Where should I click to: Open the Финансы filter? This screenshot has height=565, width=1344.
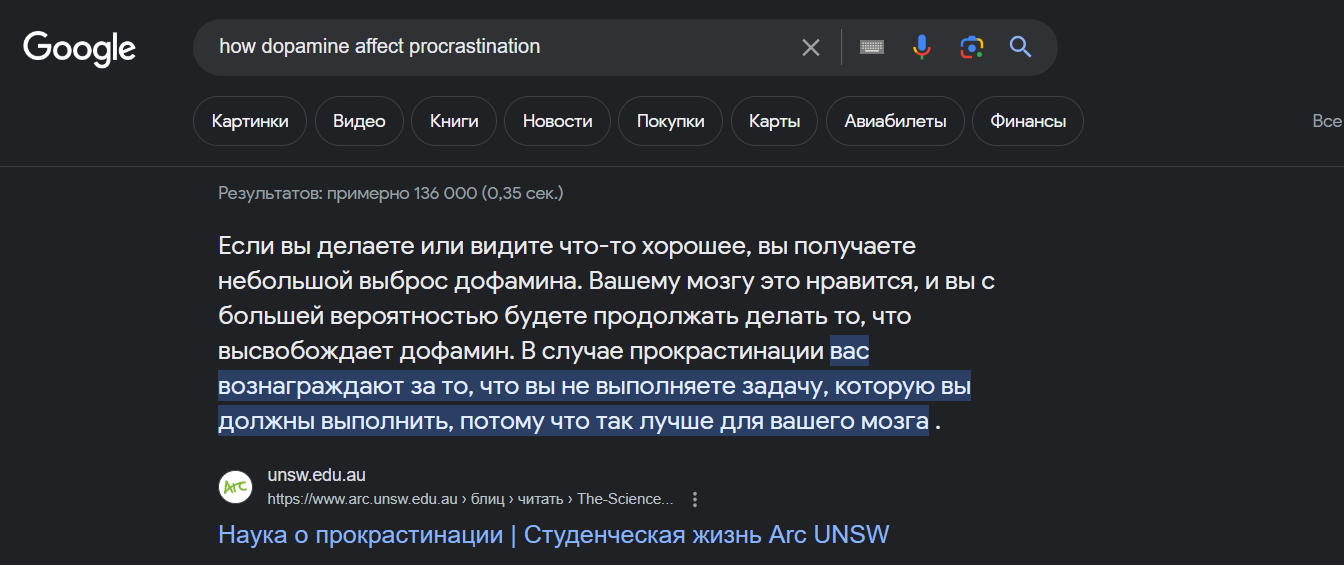coord(1028,122)
